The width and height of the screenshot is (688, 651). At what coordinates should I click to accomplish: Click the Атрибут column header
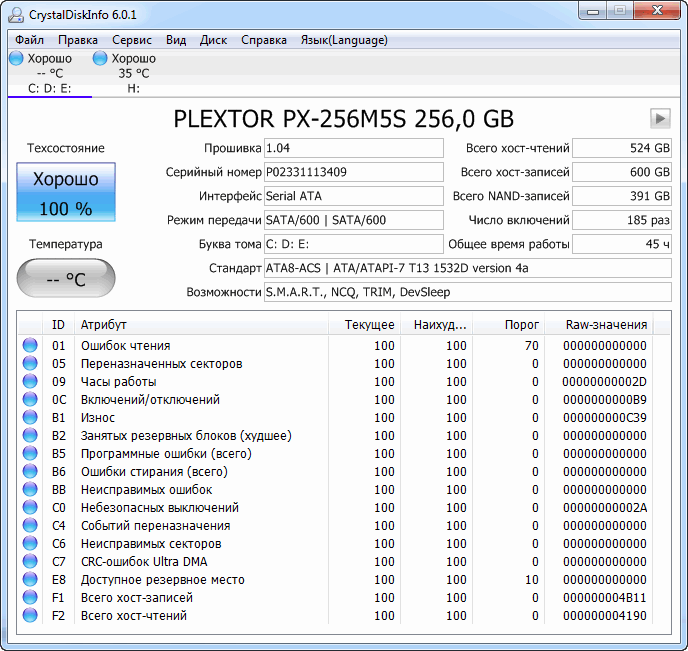point(201,325)
